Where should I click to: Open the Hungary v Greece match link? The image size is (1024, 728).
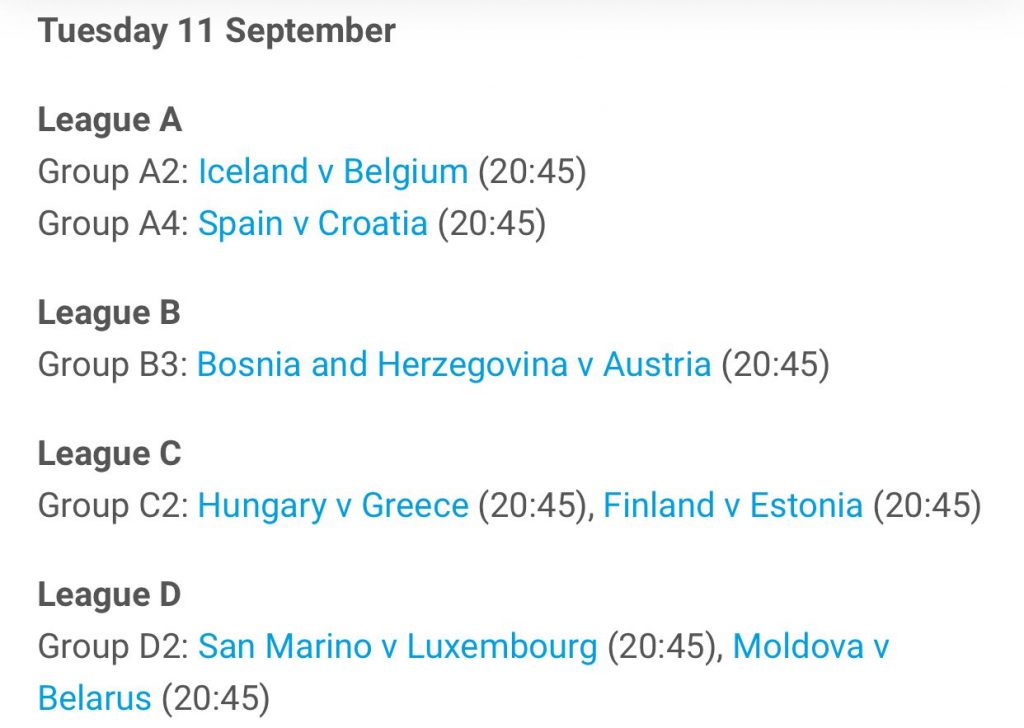pos(333,505)
